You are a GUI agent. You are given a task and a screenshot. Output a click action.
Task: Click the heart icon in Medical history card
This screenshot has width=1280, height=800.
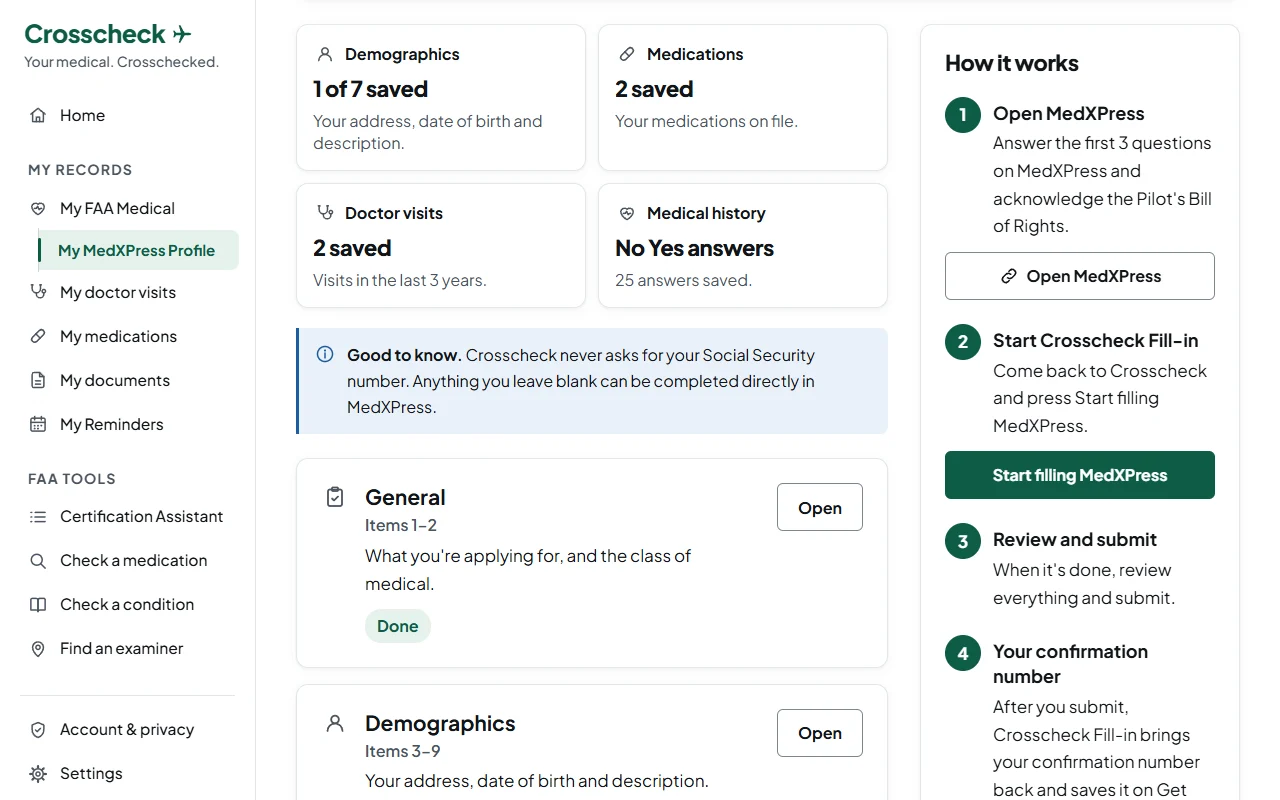[x=627, y=213]
